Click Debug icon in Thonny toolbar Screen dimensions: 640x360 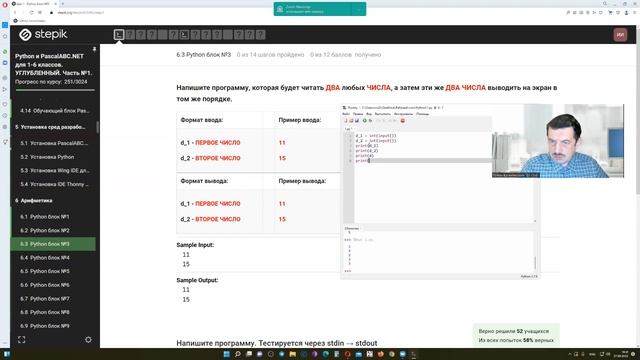click(x=370, y=121)
